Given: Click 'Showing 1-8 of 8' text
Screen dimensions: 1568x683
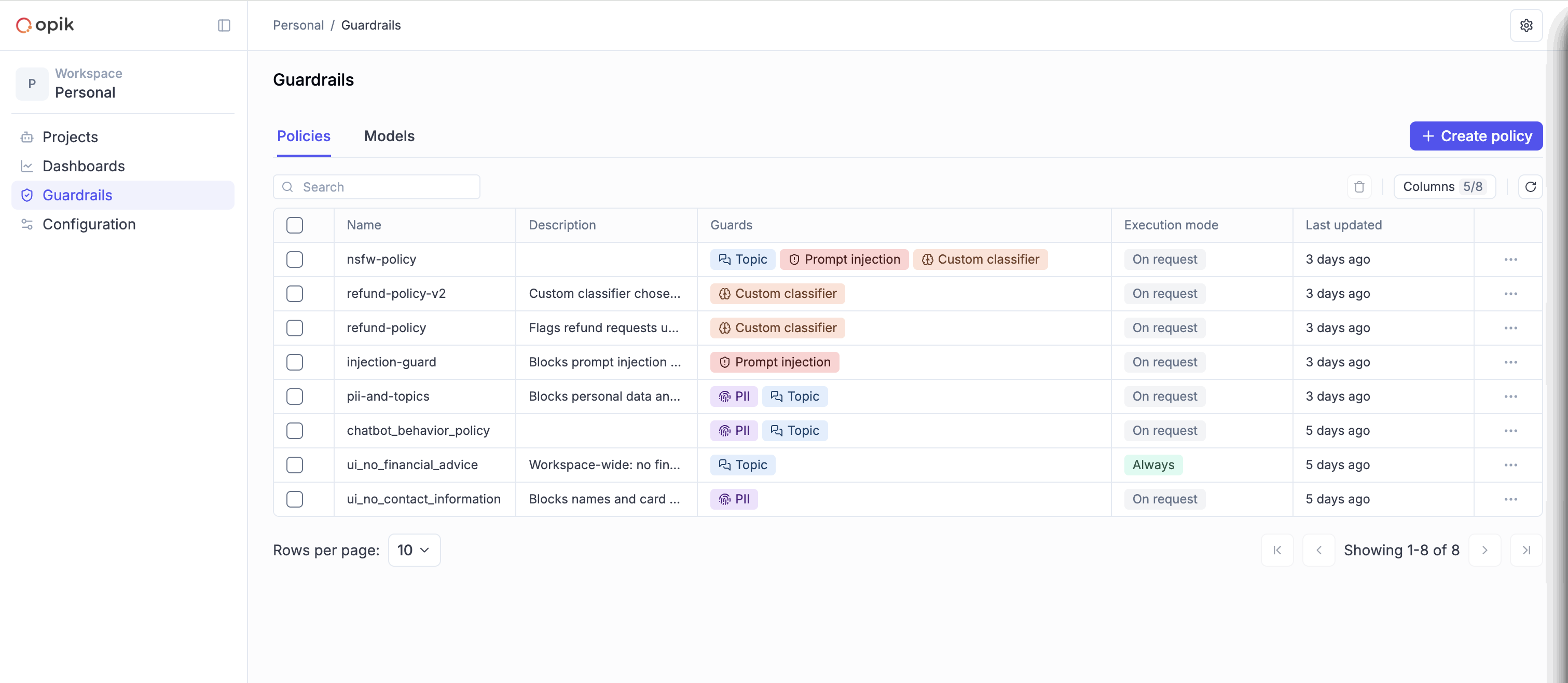Looking at the screenshot, I should [1401, 550].
